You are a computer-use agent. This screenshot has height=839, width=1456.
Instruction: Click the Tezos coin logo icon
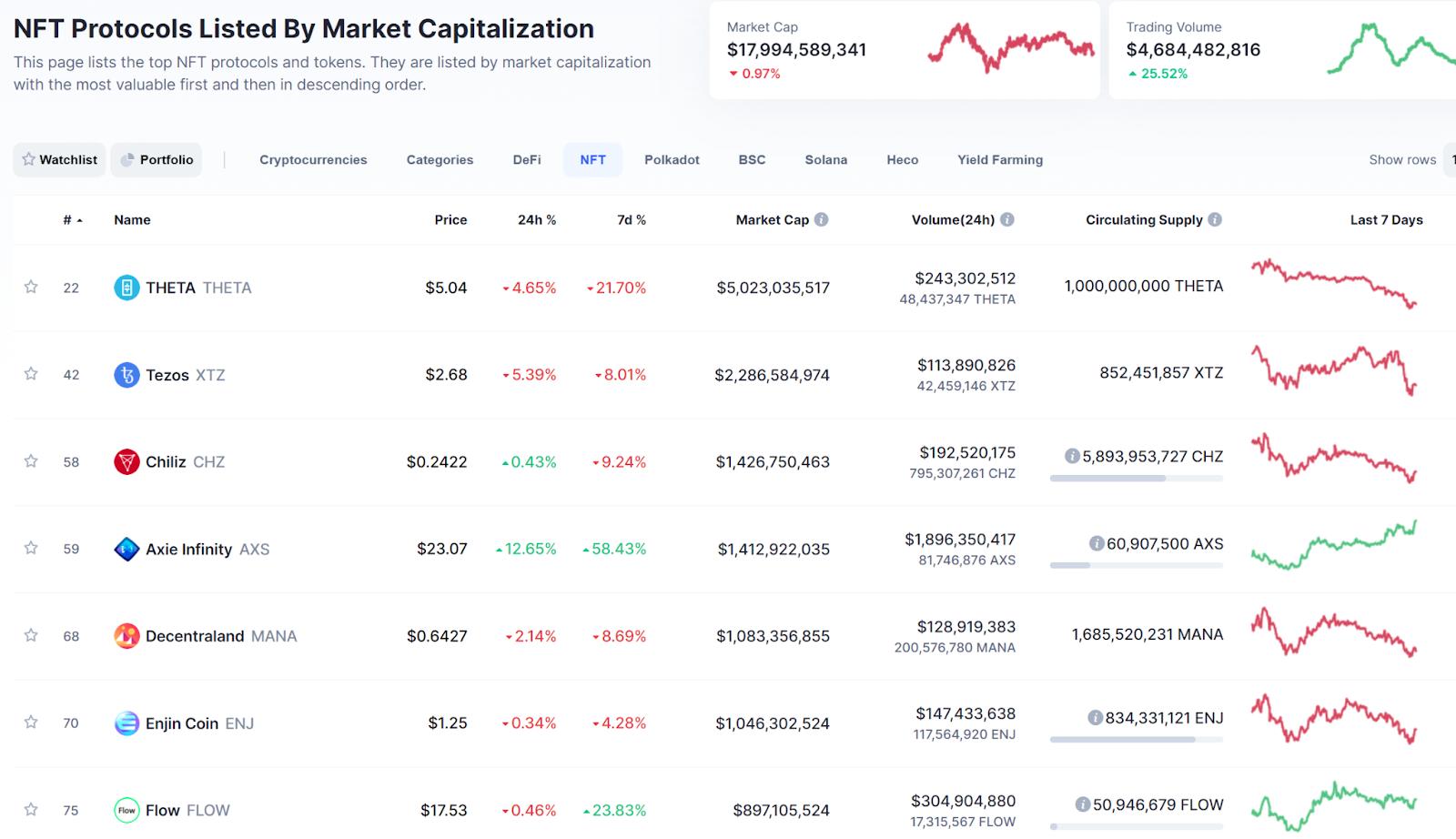tap(126, 375)
